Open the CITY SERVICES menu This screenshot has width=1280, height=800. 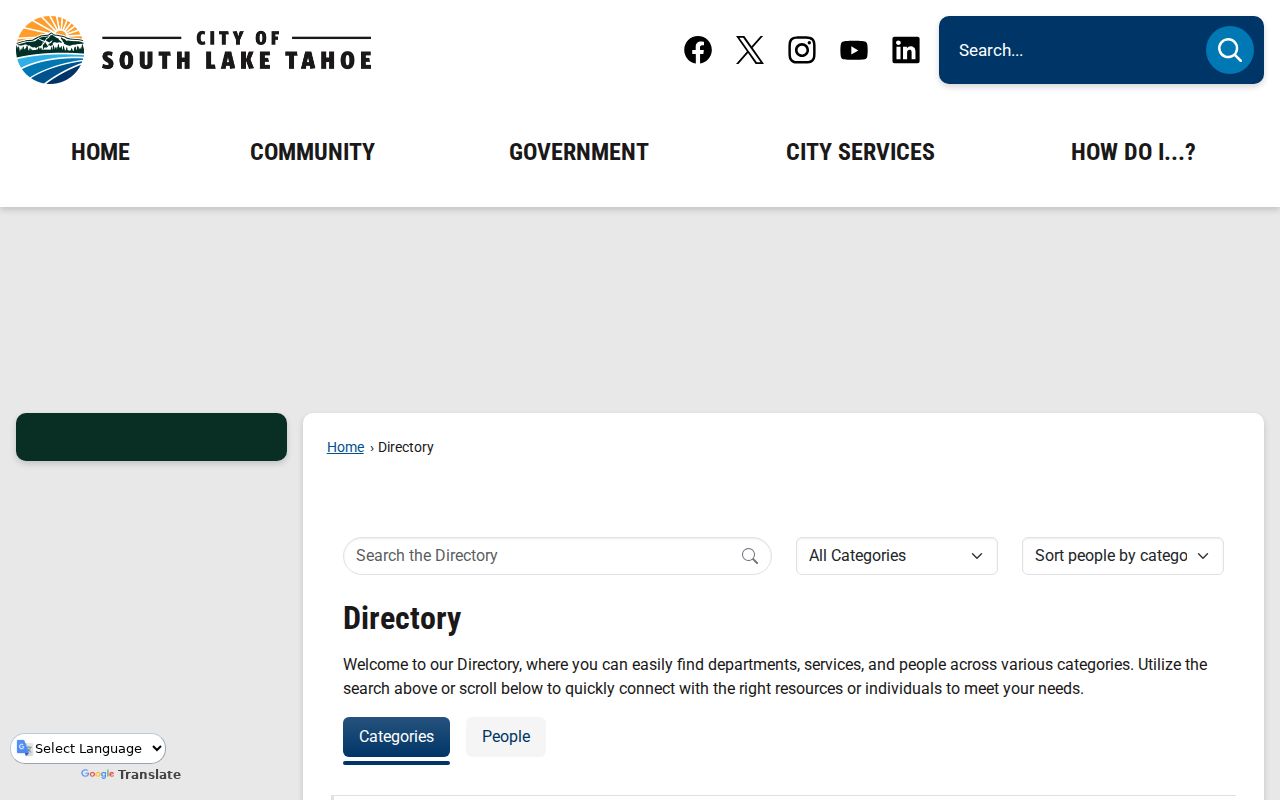[860, 152]
